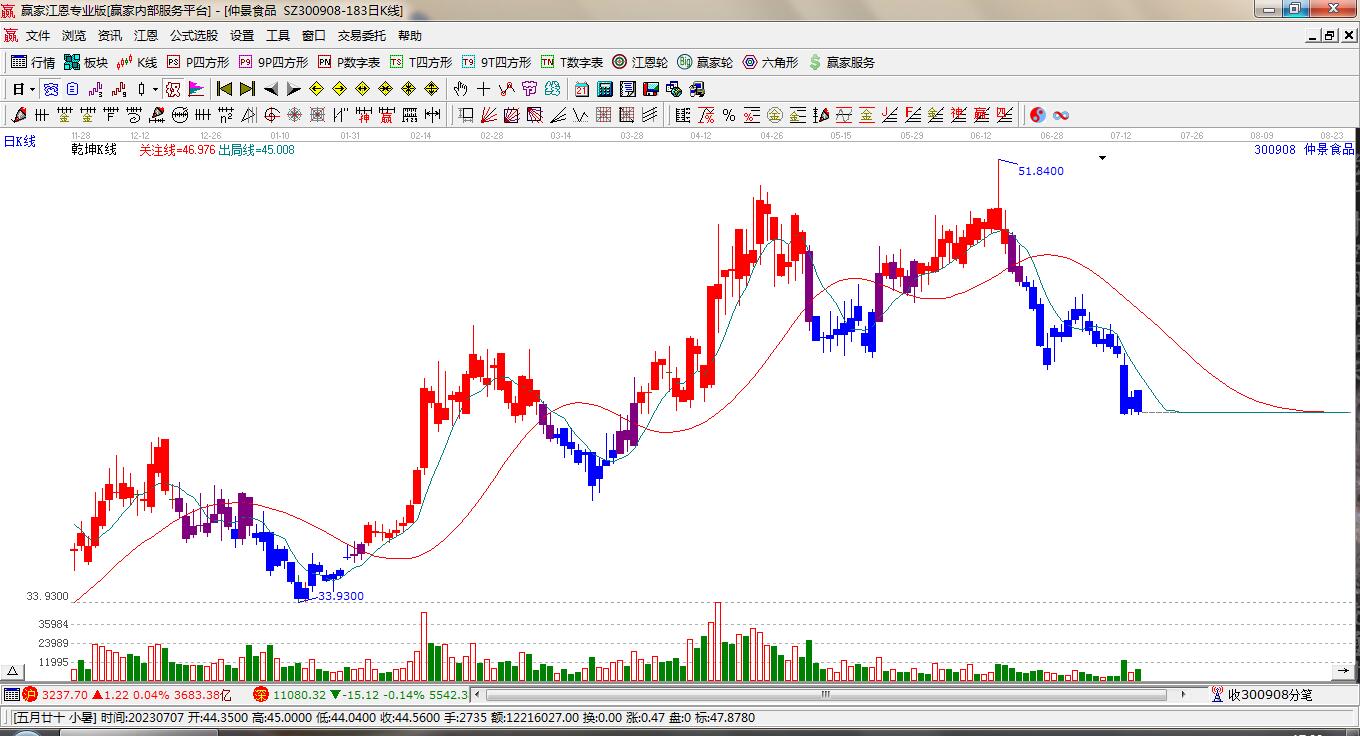
Task: Select the Gann fan lines tool
Action: click(x=490, y=115)
